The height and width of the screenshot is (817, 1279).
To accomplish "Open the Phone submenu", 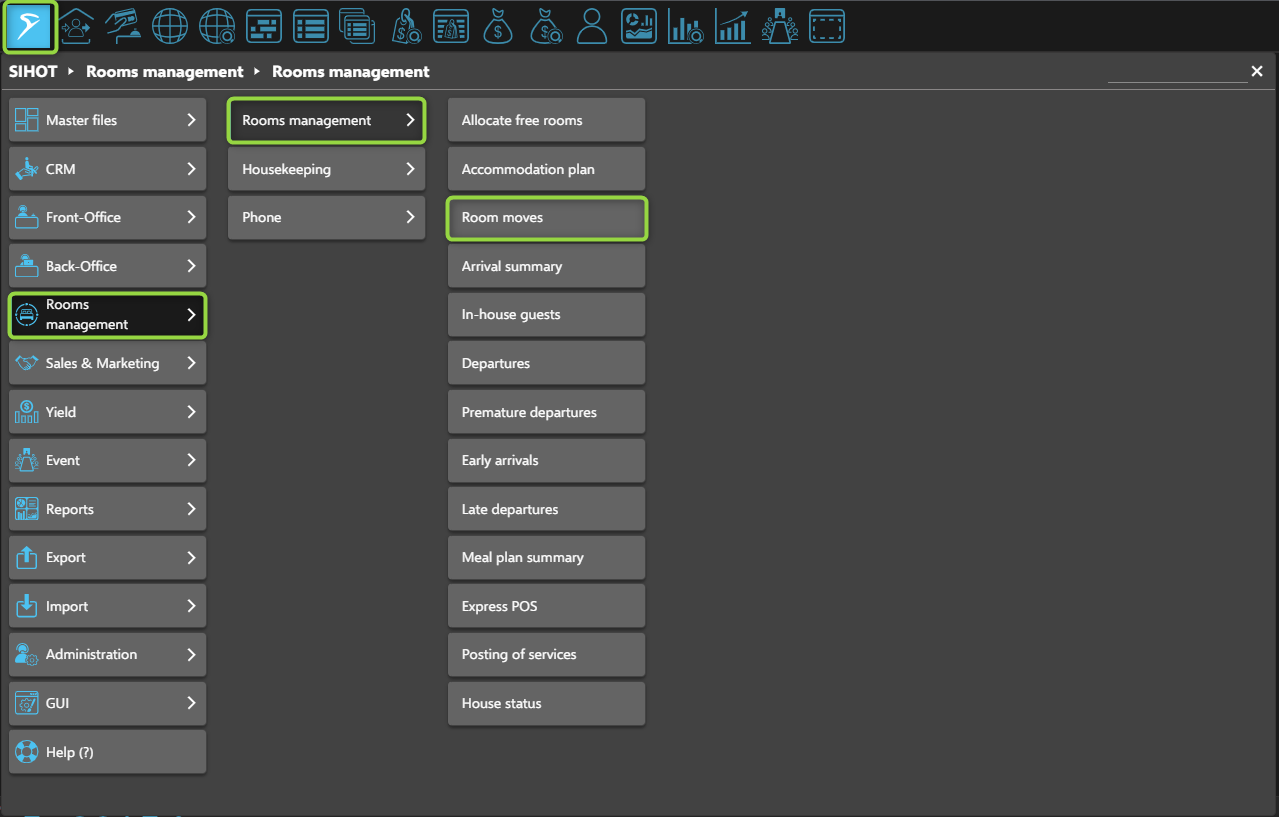I will (326, 217).
